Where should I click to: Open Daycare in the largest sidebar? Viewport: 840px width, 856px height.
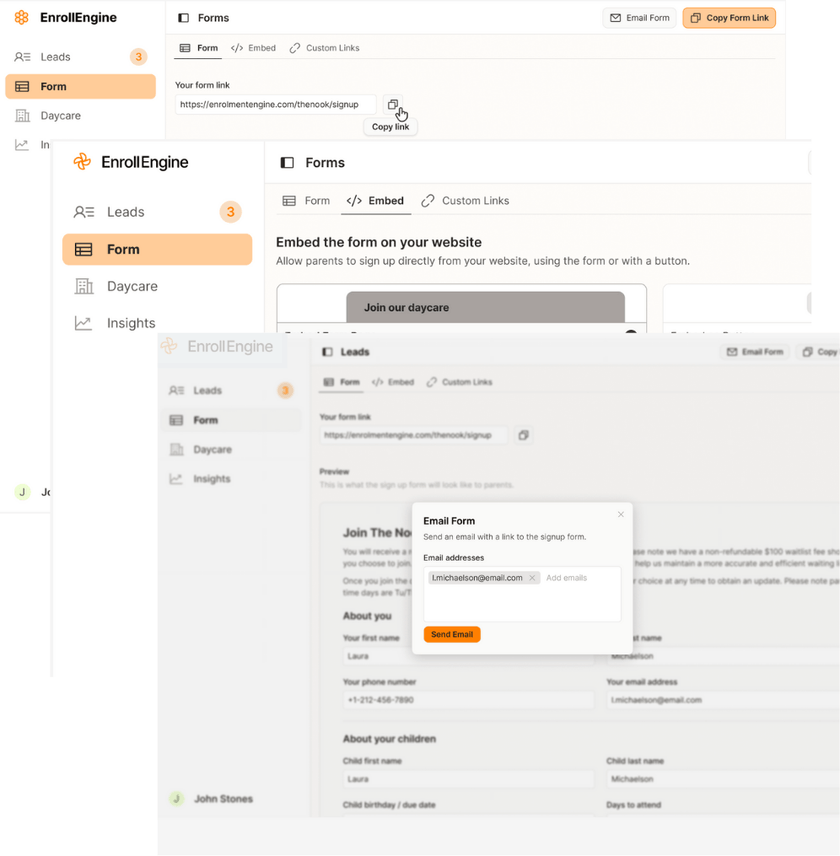(132, 286)
